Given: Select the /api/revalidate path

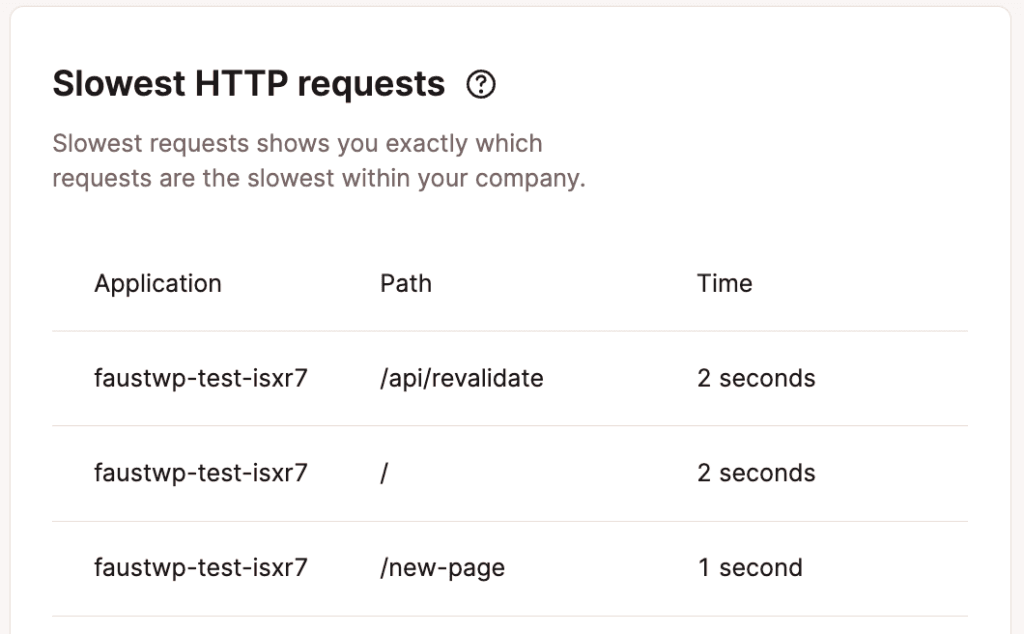Looking at the screenshot, I should point(461,378).
